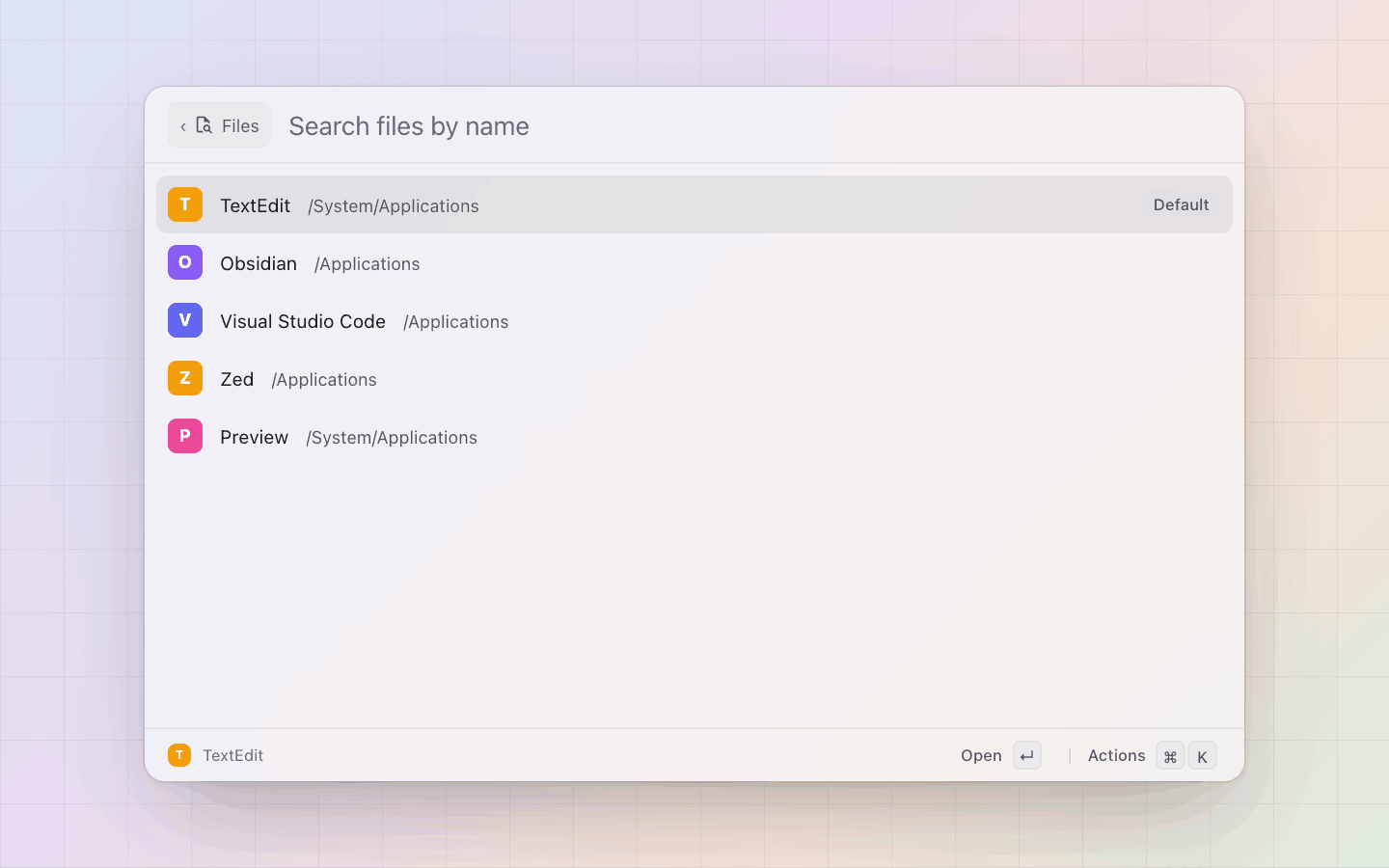The width and height of the screenshot is (1389, 868).
Task: Click the Open action in footer
Action: (x=981, y=755)
